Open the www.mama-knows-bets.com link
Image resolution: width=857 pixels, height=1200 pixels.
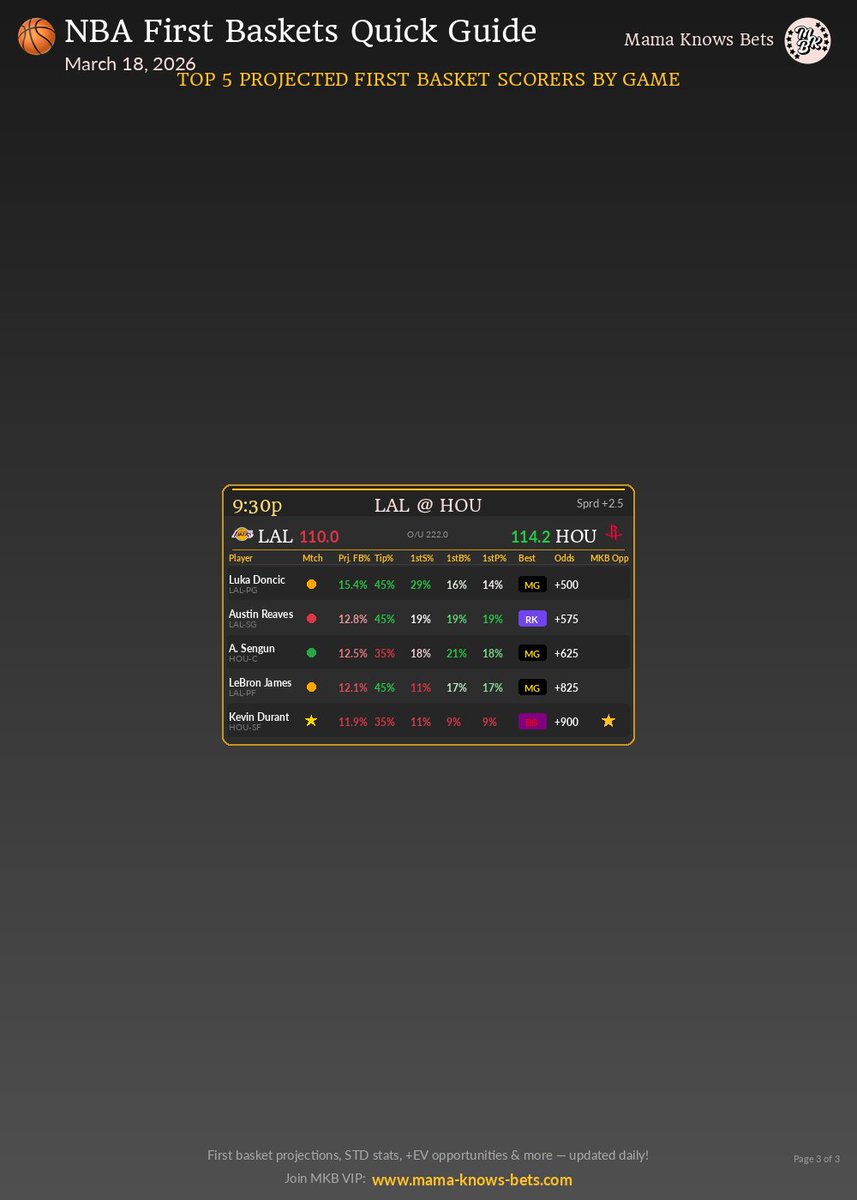(x=472, y=1180)
